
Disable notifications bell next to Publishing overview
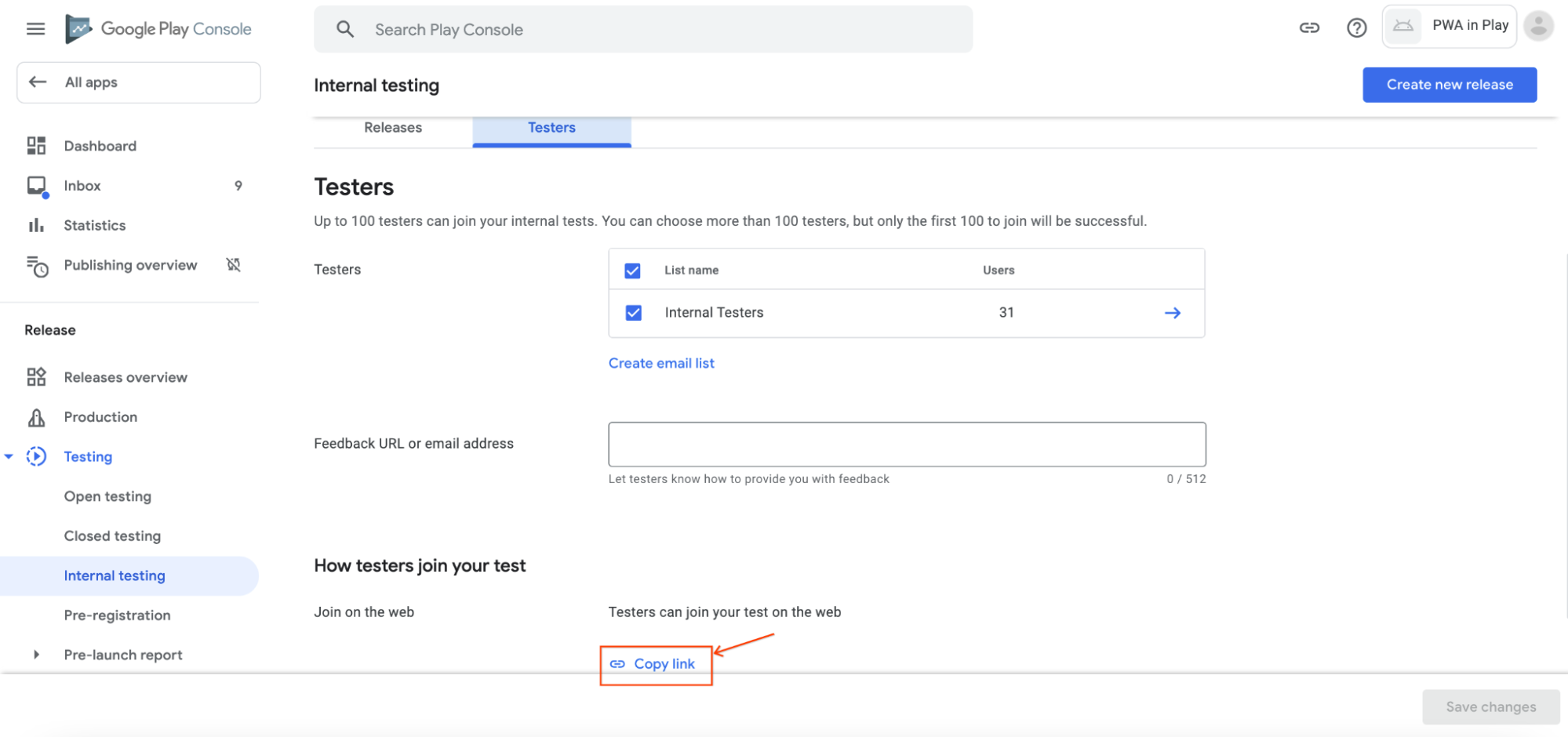tap(233, 265)
